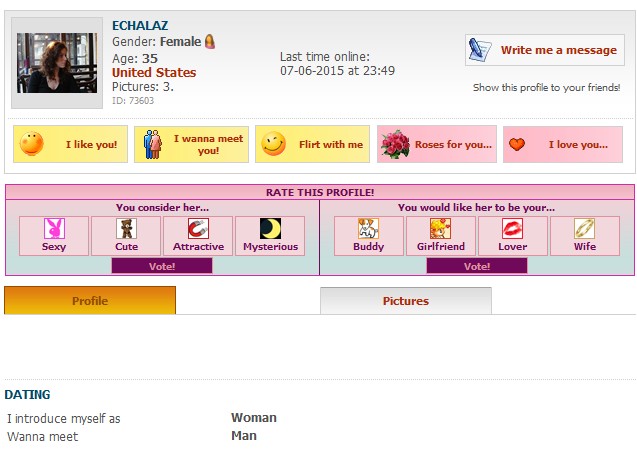Click the orange smiley icon on I like you
The image size is (637, 463).
pos(32,144)
